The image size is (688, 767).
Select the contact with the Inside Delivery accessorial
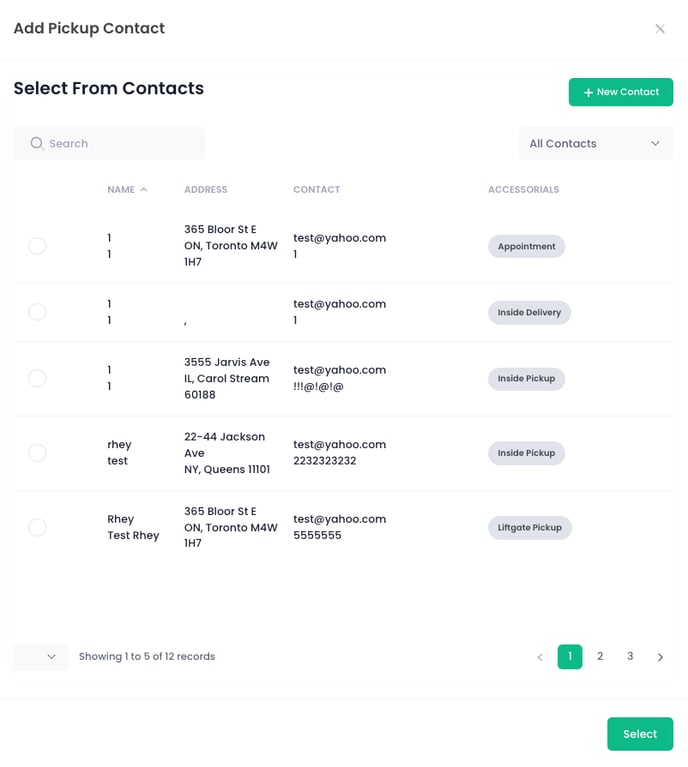coord(37,312)
